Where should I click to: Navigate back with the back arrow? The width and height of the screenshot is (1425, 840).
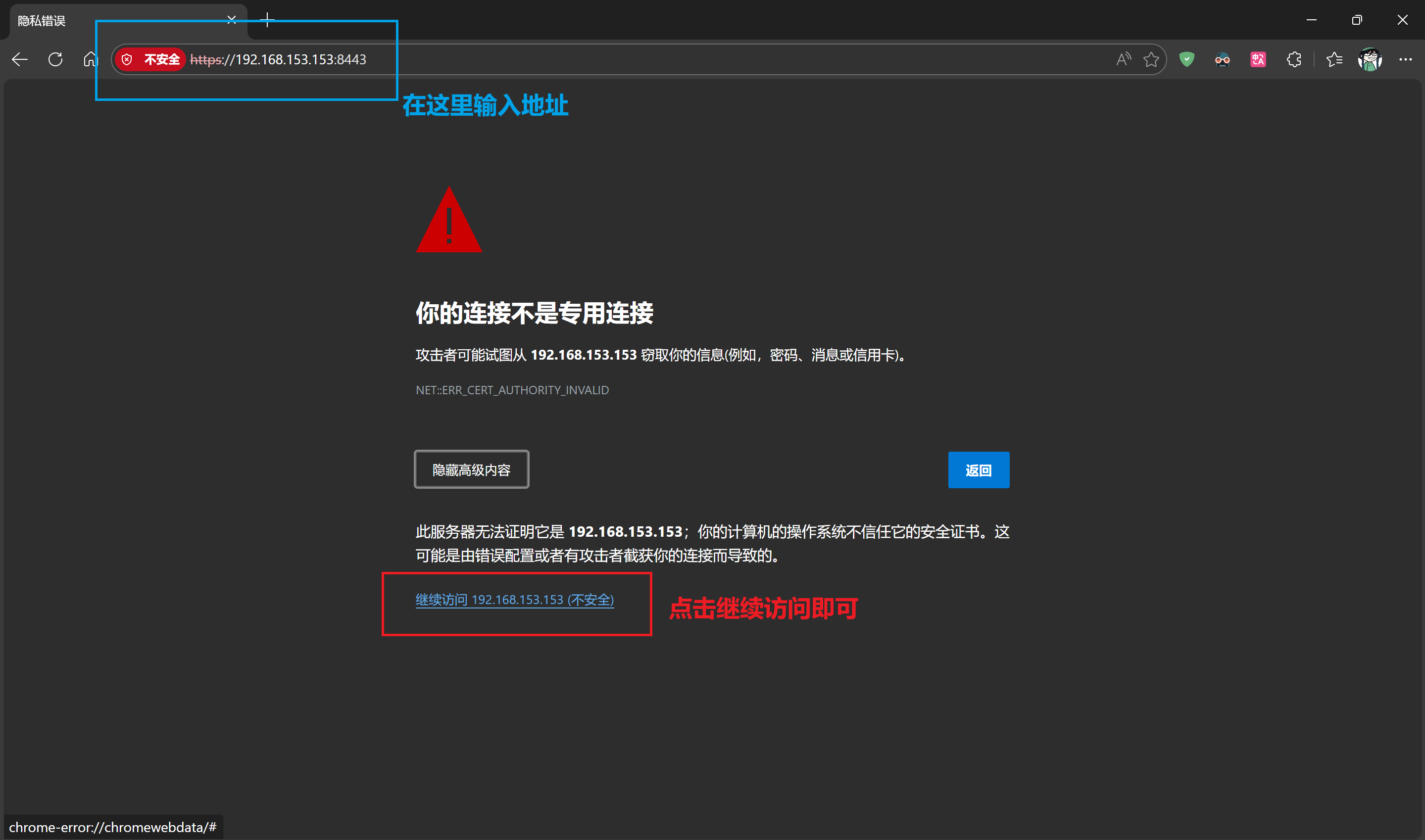19,59
